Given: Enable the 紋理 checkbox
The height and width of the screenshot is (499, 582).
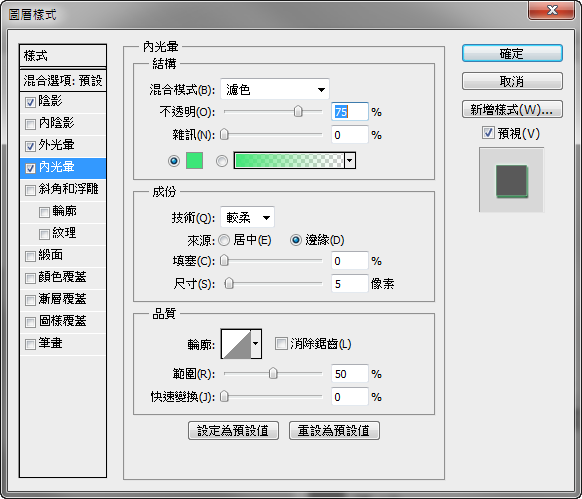Looking at the screenshot, I should pyautogui.click(x=44, y=234).
